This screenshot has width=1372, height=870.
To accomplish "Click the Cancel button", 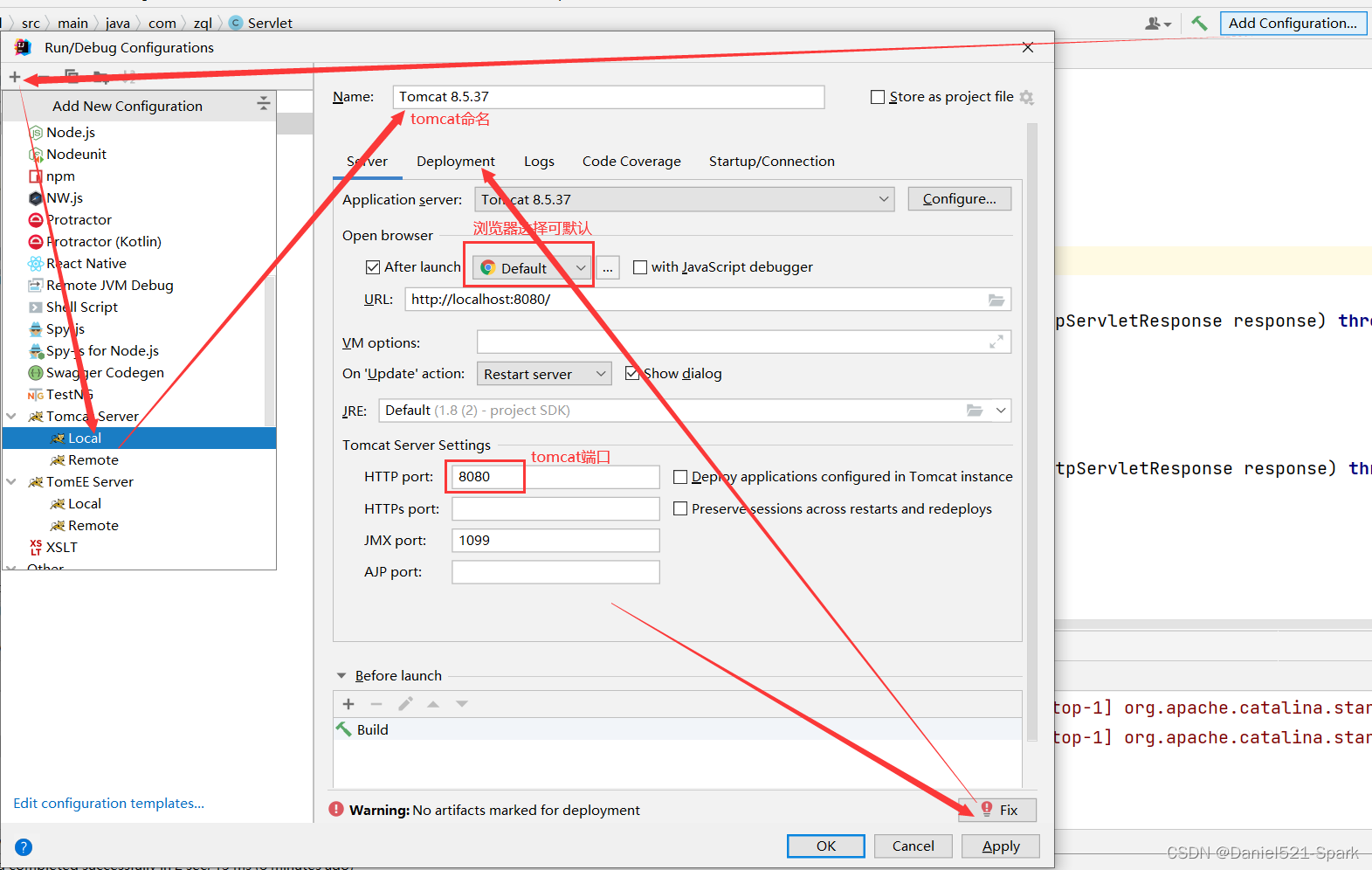I will click(x=914, y=846).
